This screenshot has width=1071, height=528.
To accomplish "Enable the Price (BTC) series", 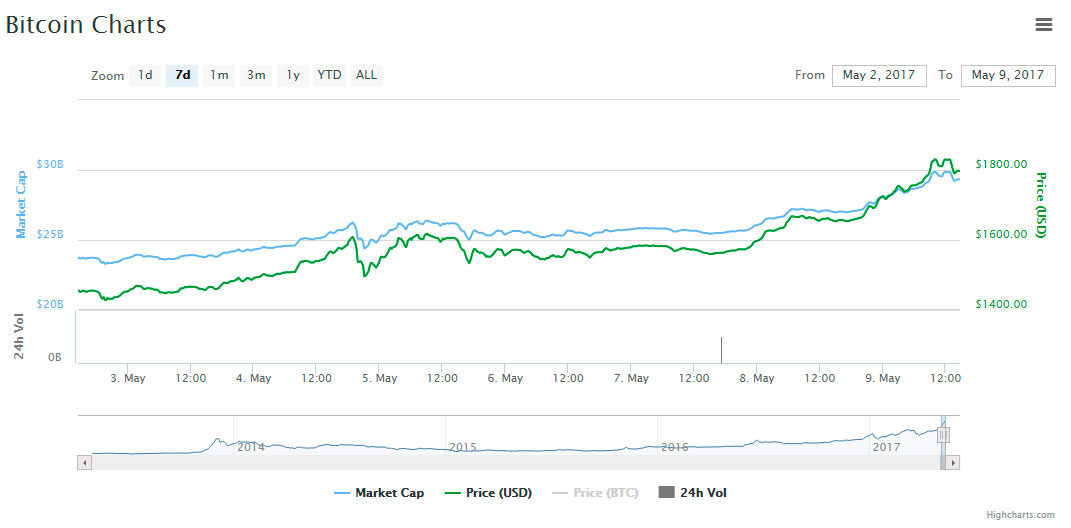I will (596, 493).
